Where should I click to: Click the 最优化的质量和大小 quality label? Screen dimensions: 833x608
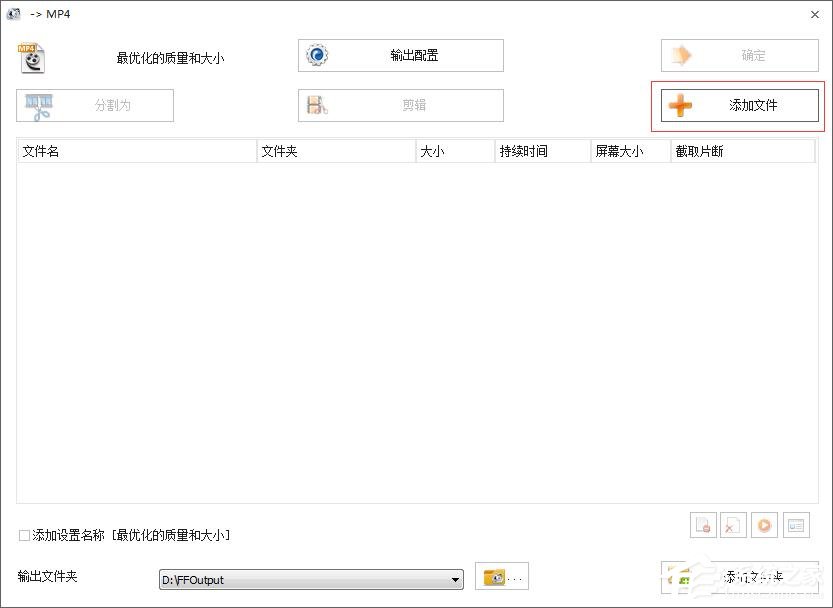click(171, 58)
